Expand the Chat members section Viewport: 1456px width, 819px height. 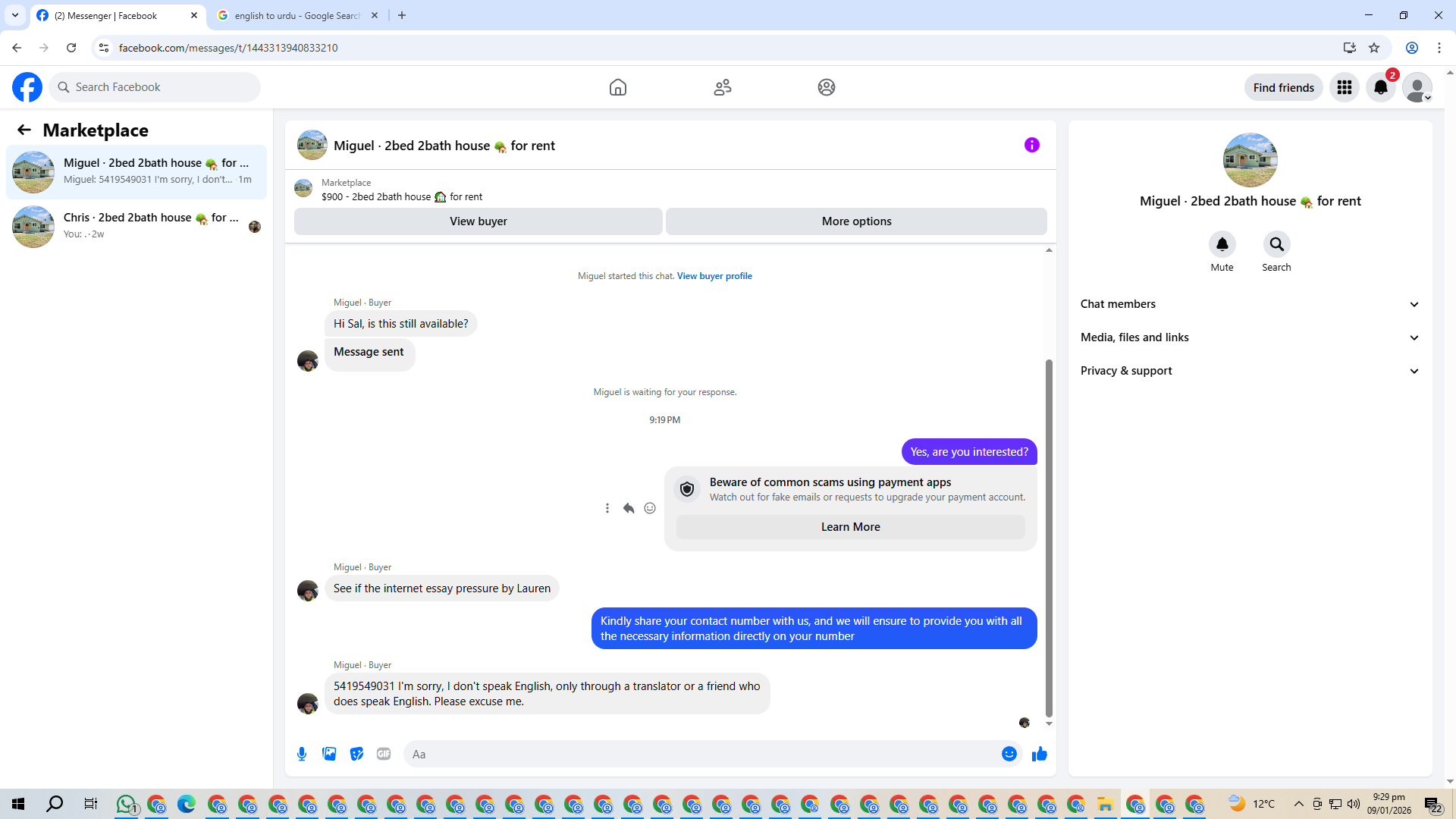(1250, 304)
